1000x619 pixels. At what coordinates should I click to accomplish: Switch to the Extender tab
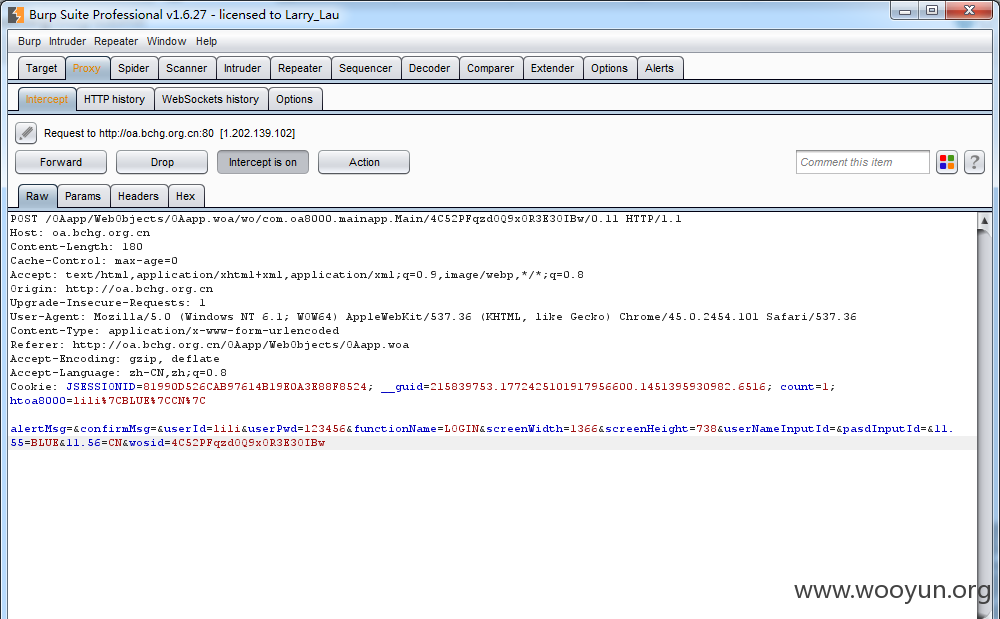pyautogui.click(x=552, y=68)
